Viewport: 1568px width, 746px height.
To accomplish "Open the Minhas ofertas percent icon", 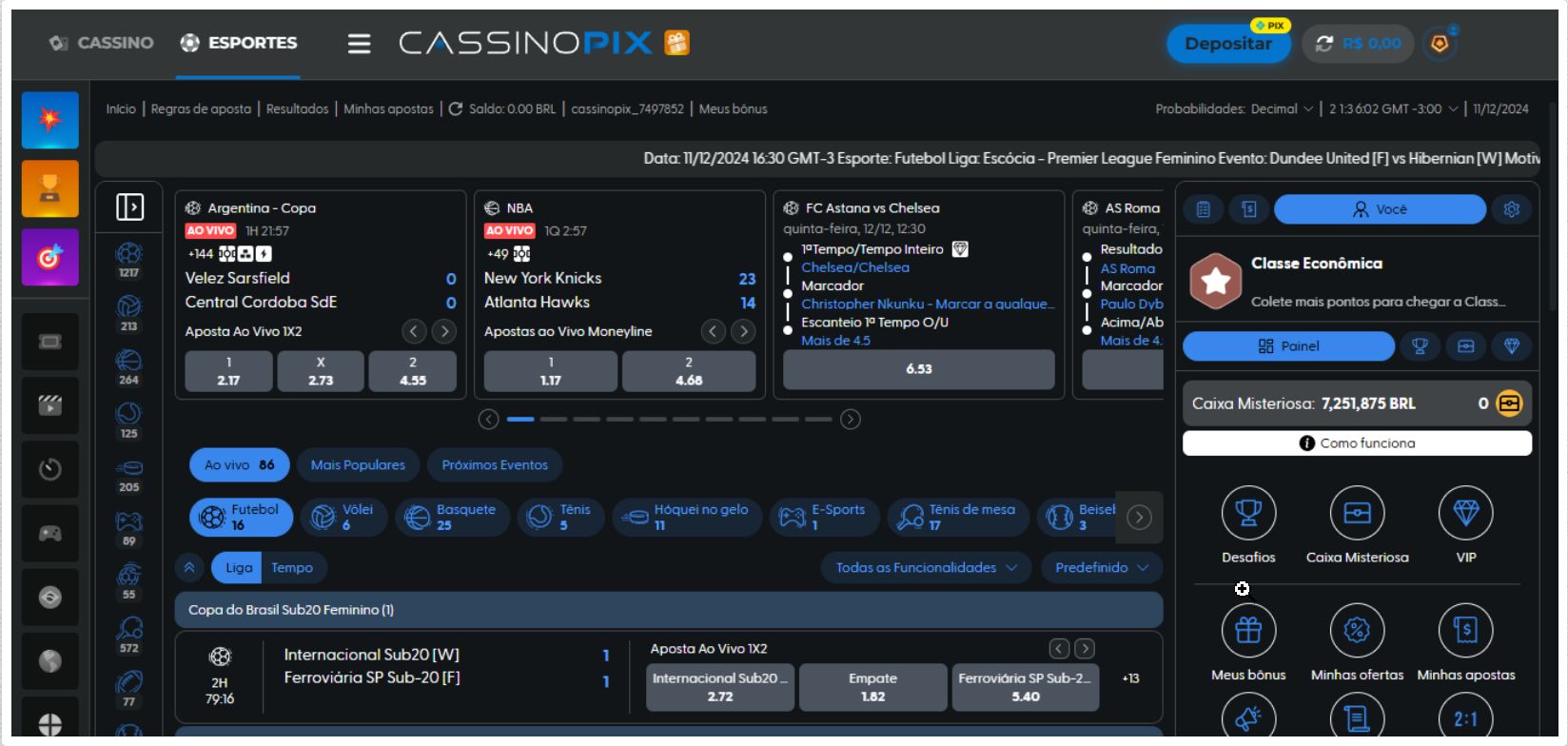I will 1357,631.
